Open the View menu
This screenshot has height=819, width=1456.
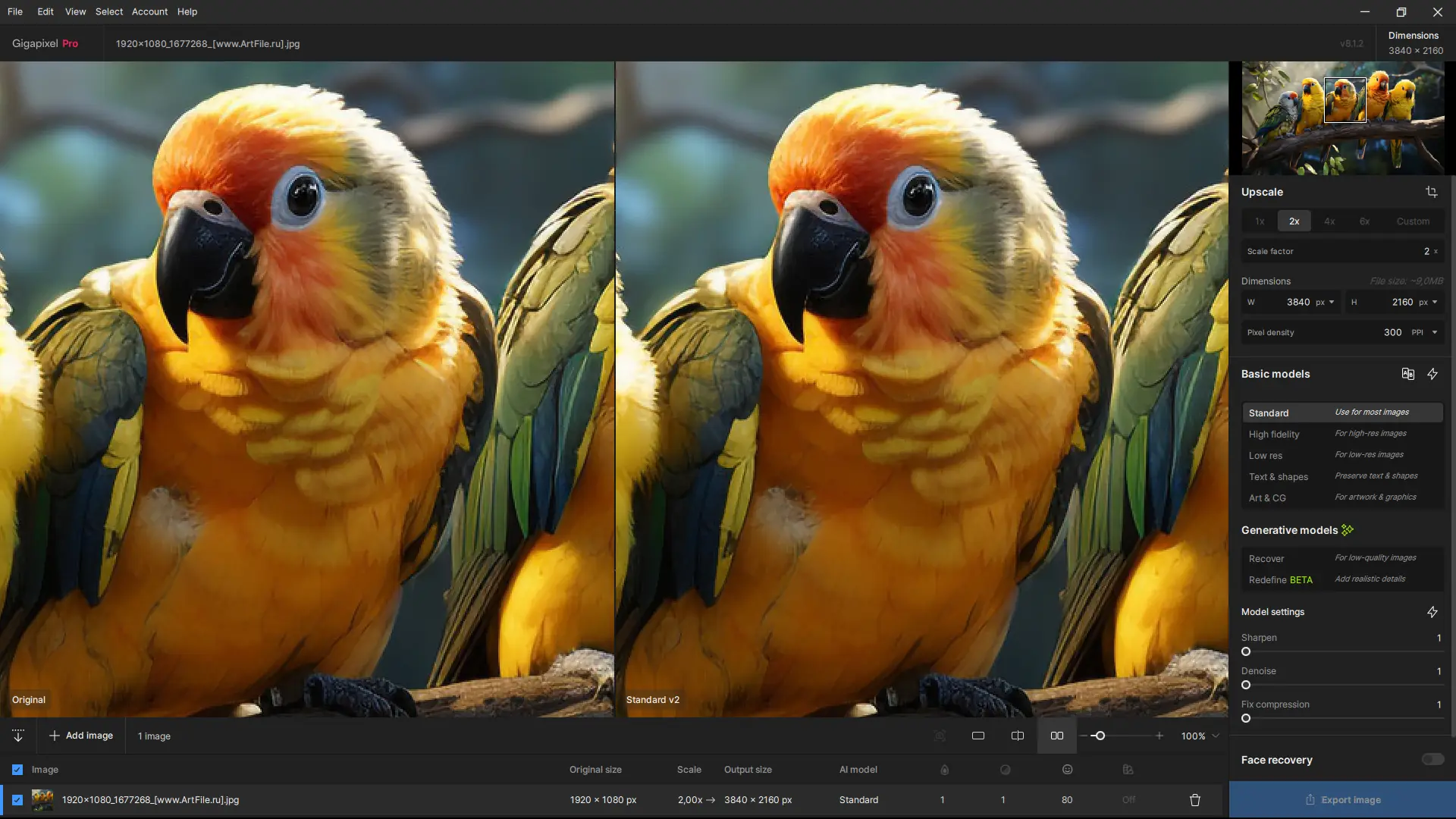[75, 11]
